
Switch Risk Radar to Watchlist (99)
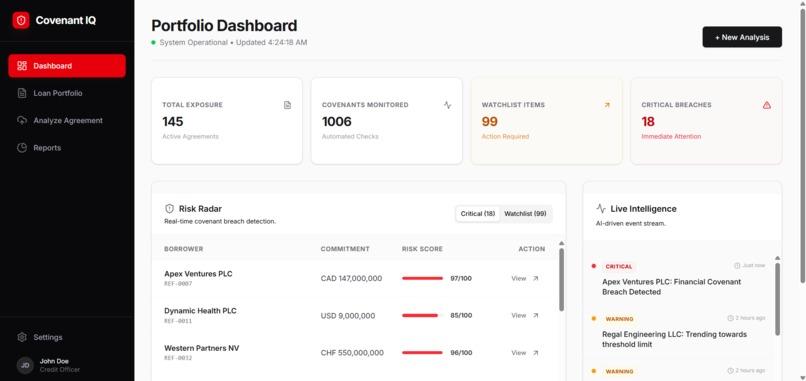pos(525,213)
